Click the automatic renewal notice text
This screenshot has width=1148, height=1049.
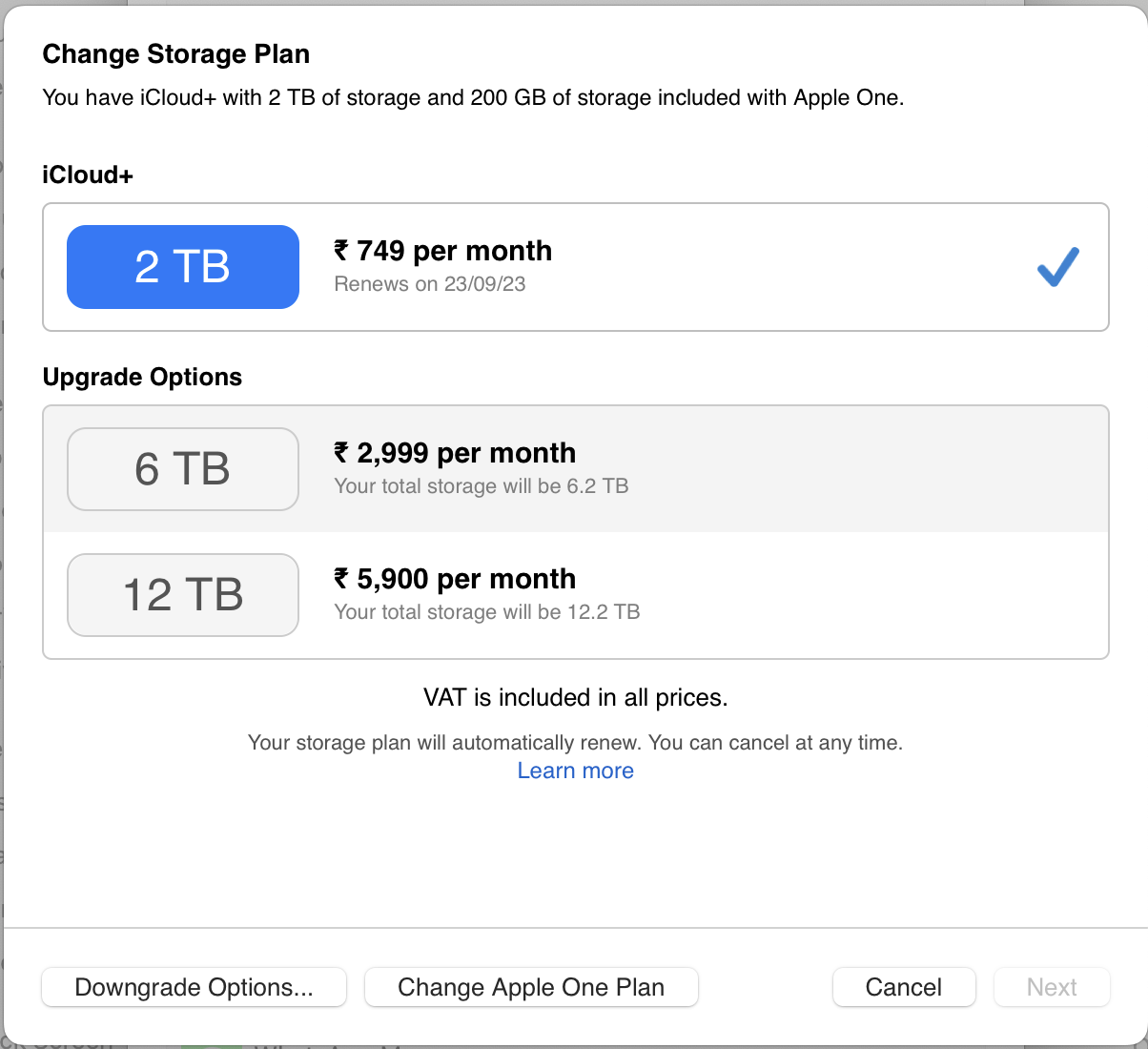click(575, 743)
